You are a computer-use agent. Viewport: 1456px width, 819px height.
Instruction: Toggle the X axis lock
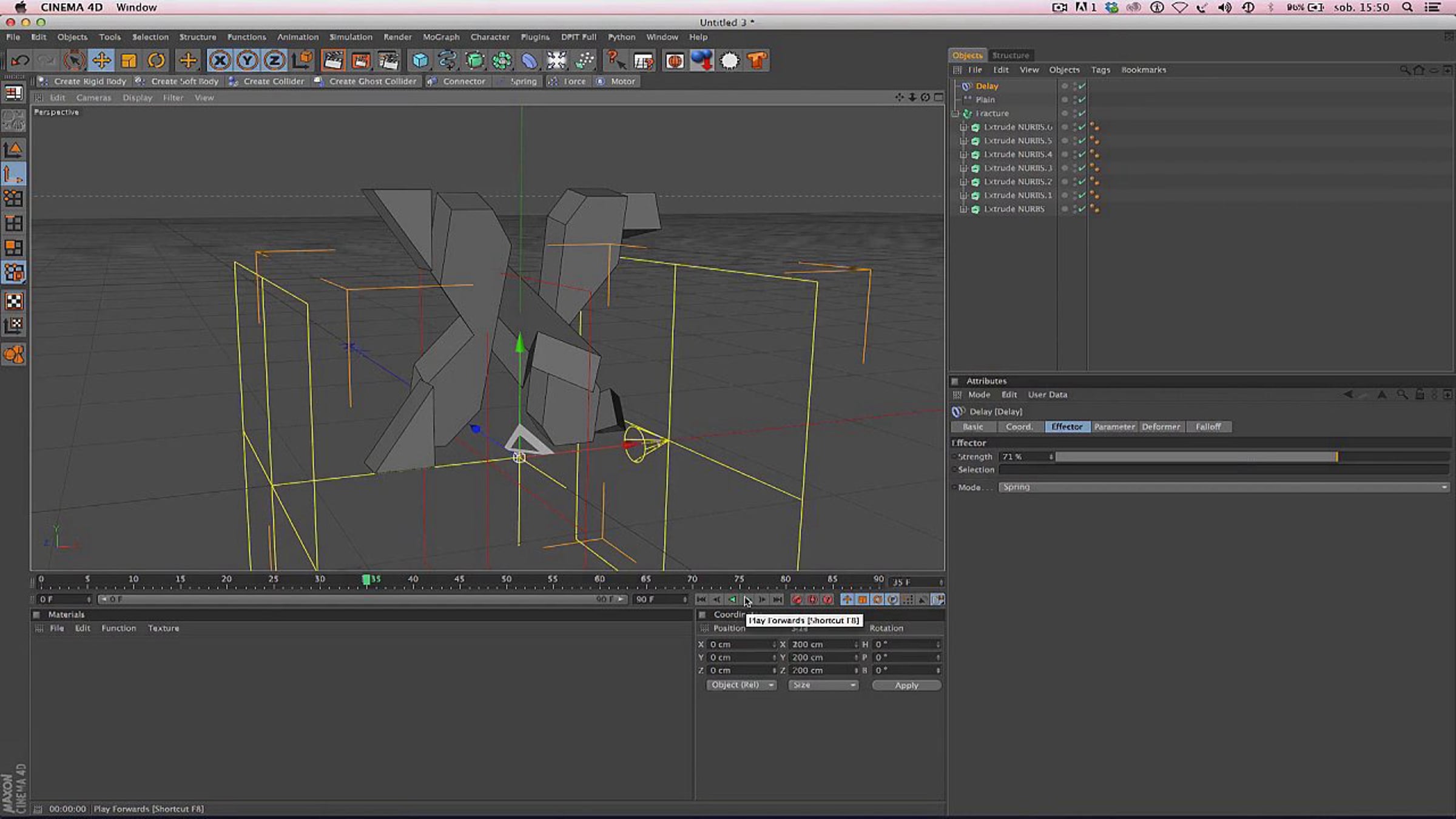tap(220, 61)
